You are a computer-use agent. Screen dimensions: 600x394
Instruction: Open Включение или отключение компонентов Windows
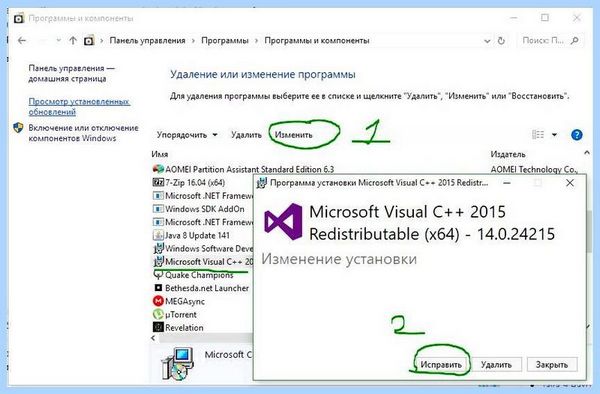coord(83,133)
